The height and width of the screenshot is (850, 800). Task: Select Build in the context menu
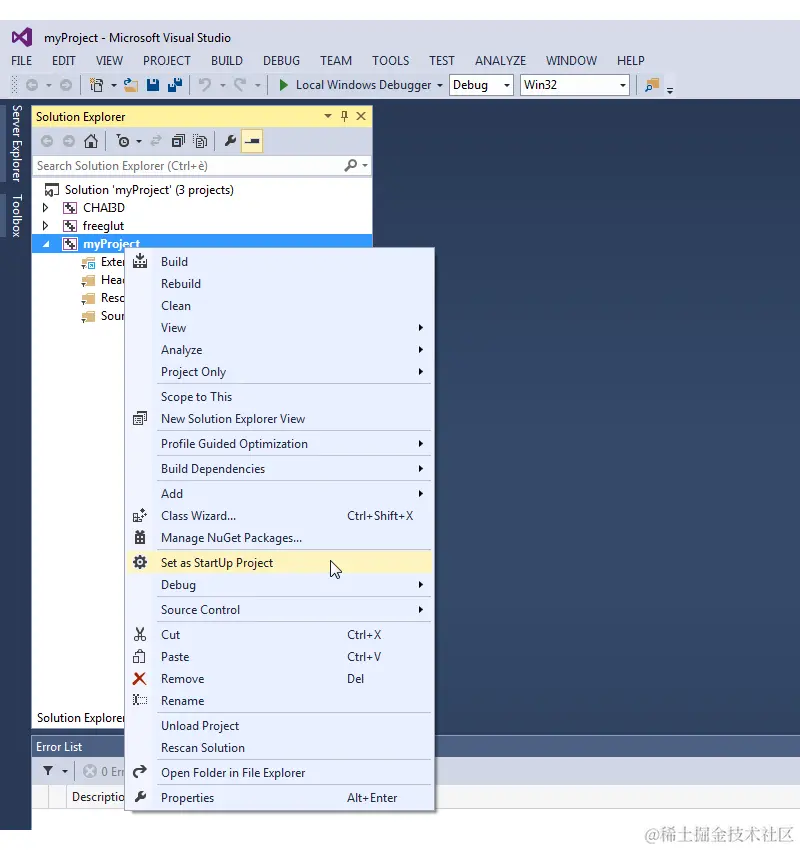click(279, 262)
